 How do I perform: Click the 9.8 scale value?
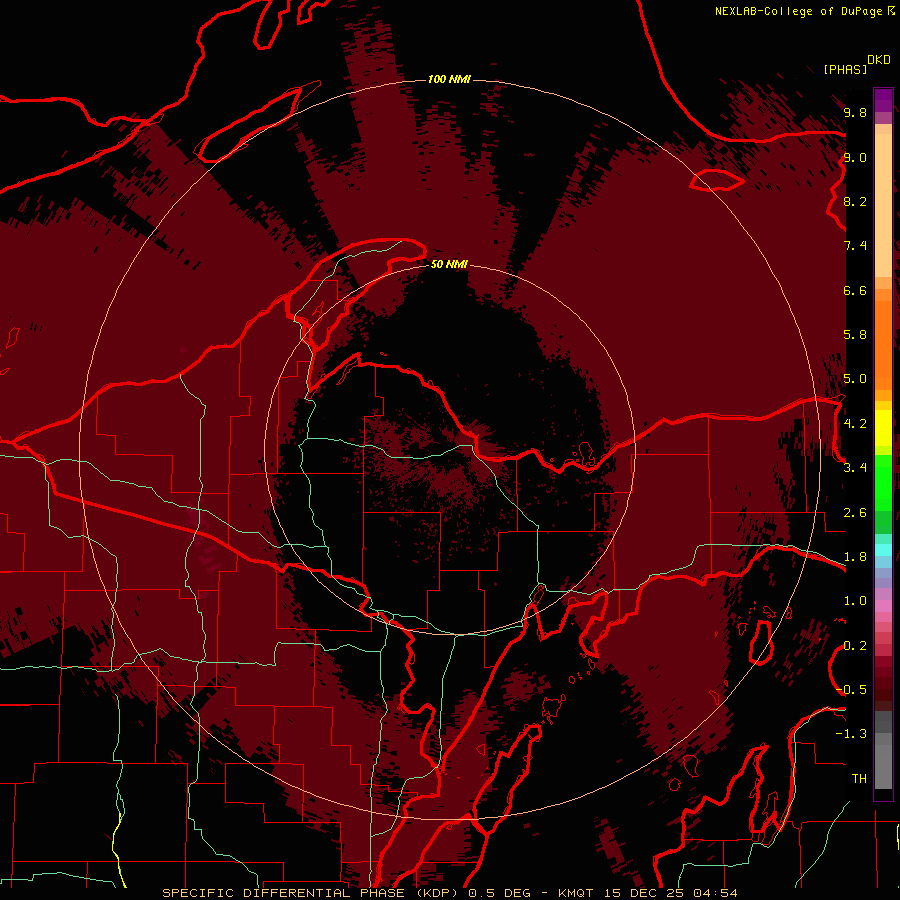click(855, 113)
